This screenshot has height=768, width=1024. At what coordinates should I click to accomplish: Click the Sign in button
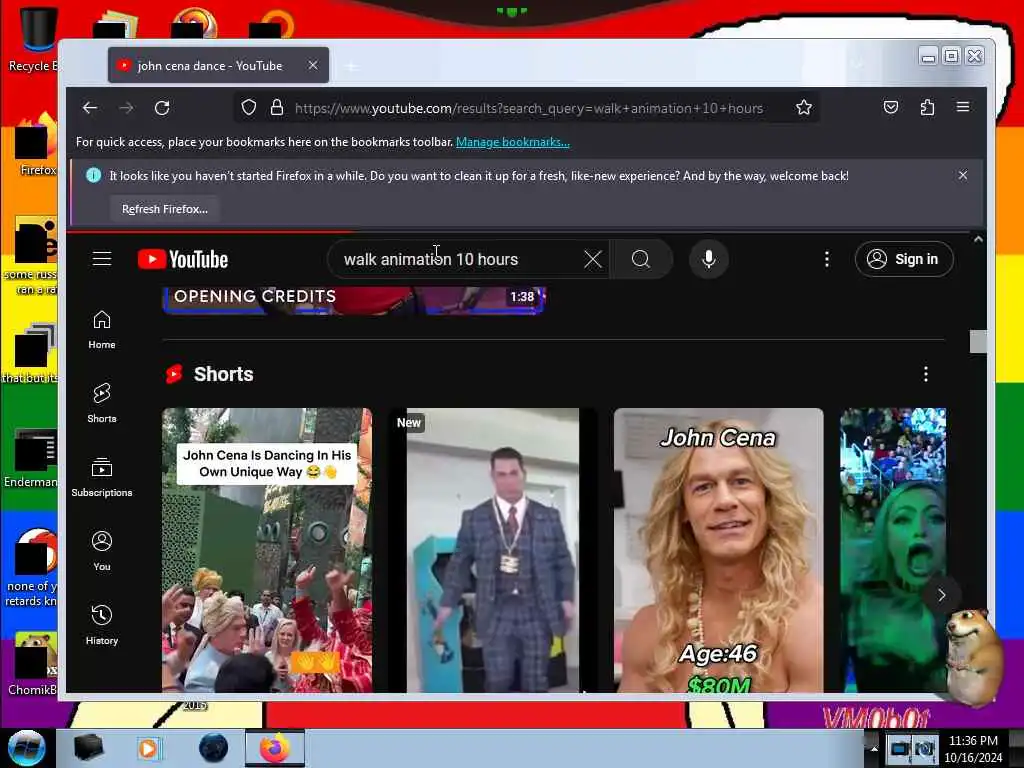coord(904,259)
